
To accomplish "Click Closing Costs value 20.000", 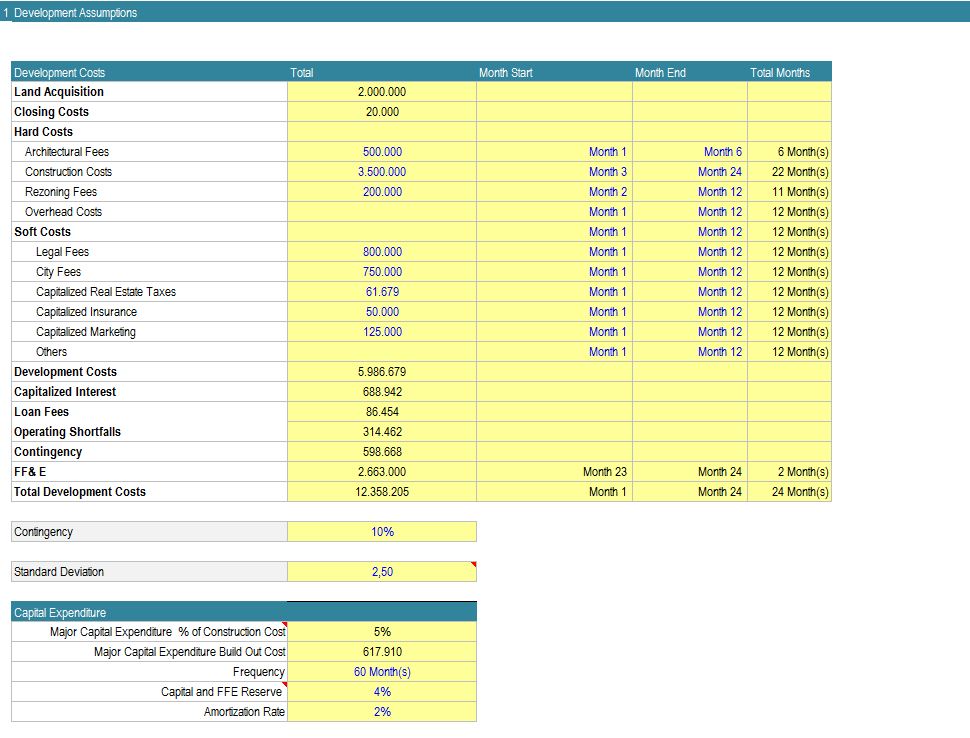I will (382, 111).
